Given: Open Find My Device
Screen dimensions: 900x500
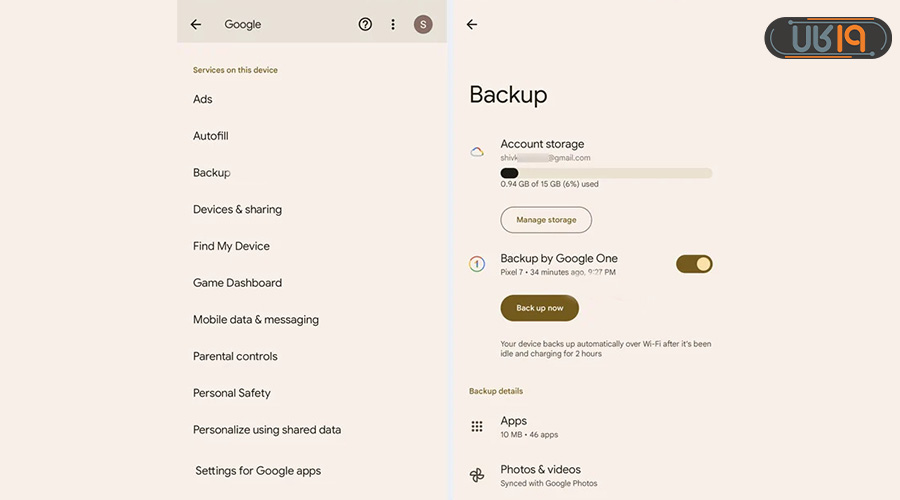Looking at the screenshot, I should [231, 246].
